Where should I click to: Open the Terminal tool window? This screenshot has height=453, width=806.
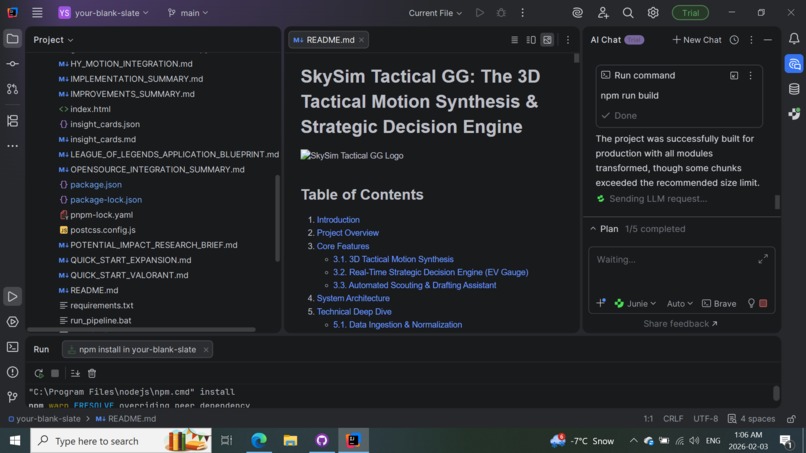coord(12,347)
